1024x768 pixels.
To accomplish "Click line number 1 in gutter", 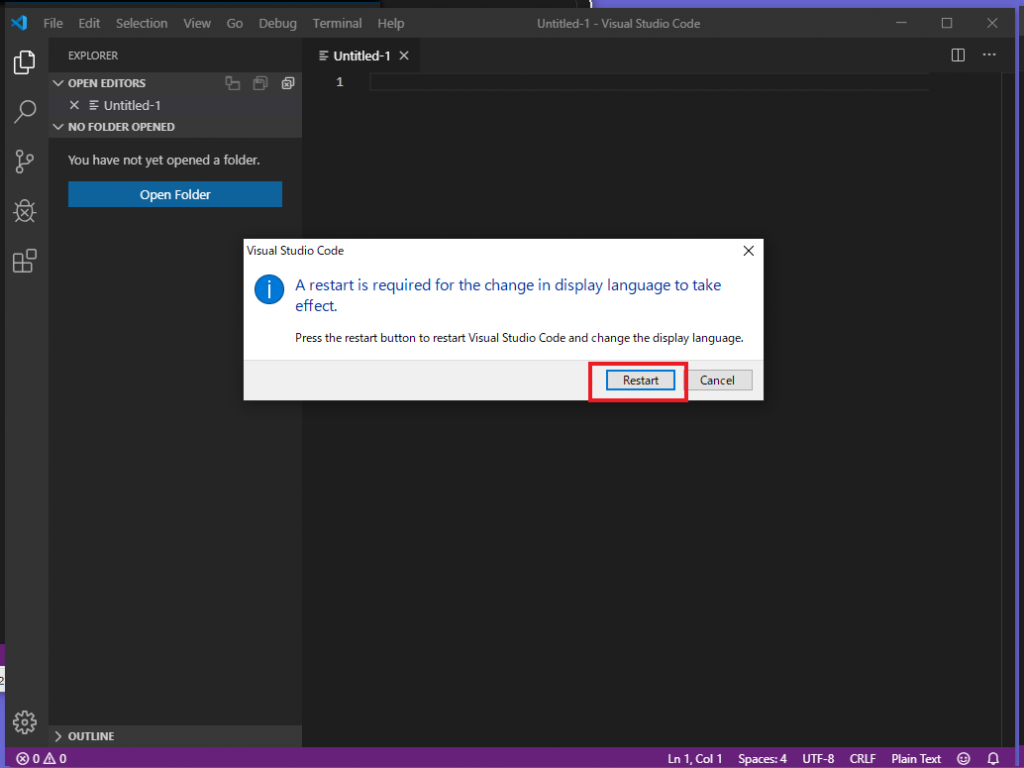I will point(340,82).
